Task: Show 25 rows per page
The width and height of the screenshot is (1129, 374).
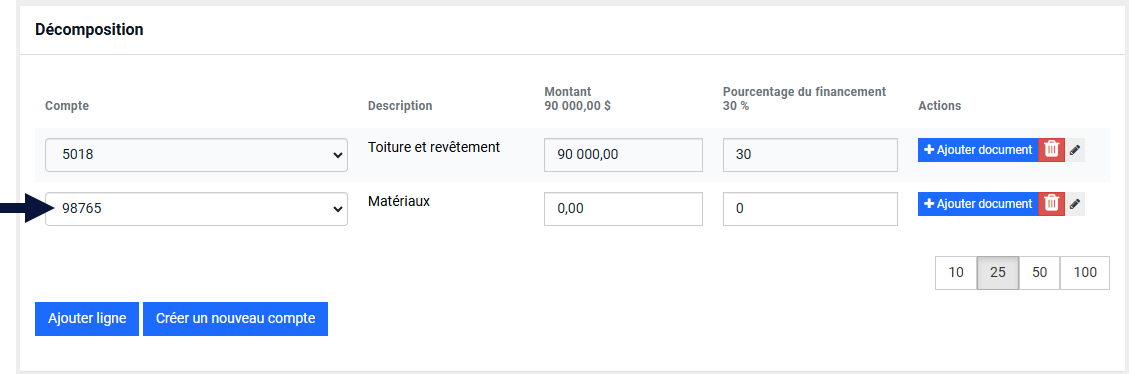Action: click(x=998, y=272)
